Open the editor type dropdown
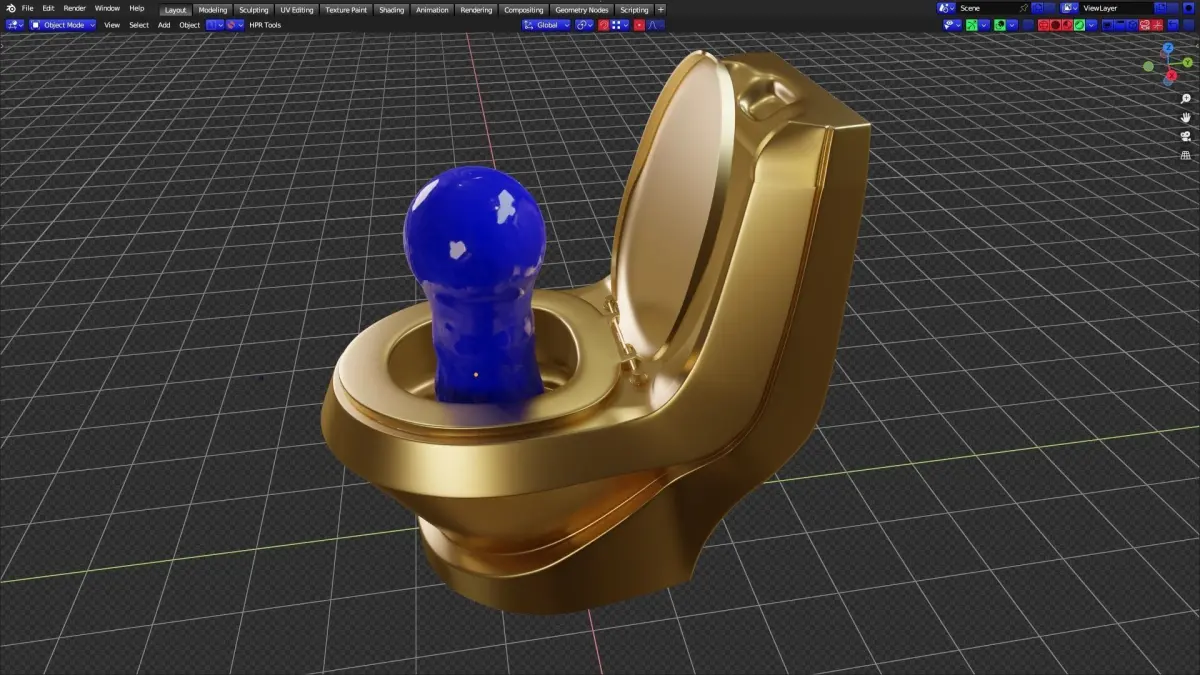The width and height of the screenshot is (1200, 675). point(15,25)
